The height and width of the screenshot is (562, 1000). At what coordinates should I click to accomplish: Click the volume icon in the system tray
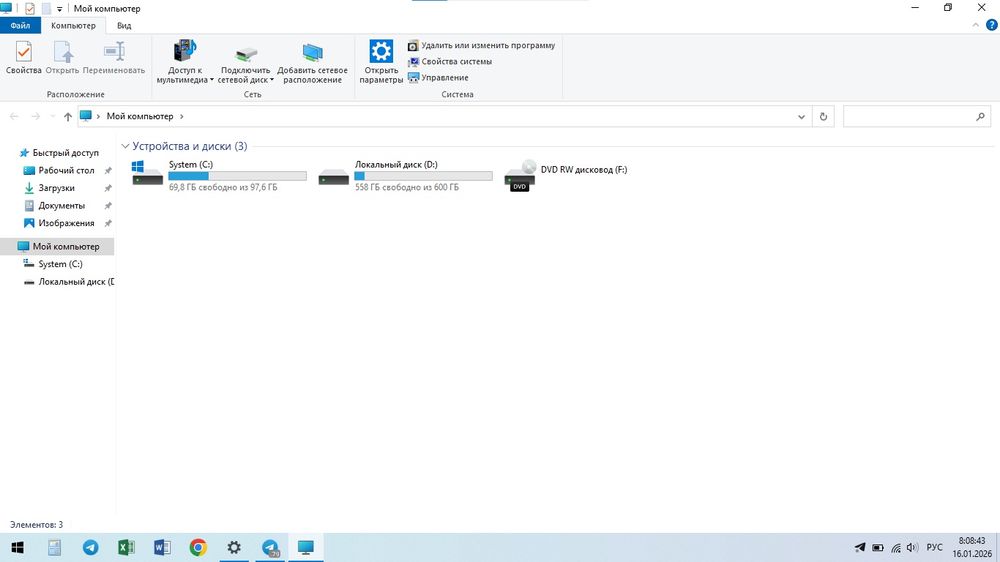pos(912,547)
